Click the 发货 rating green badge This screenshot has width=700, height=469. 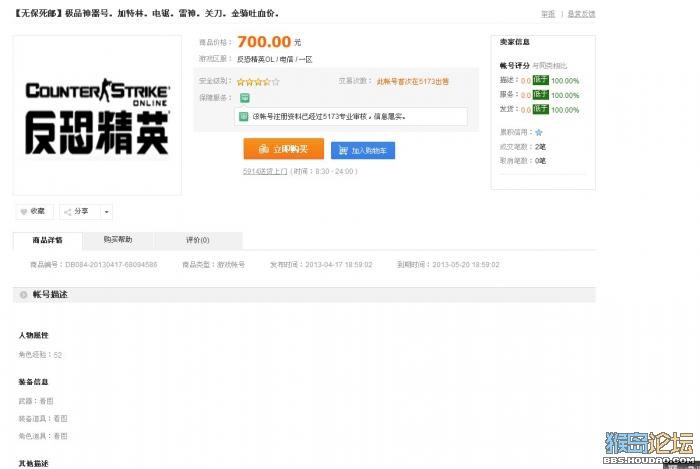[x=541, y=109]
